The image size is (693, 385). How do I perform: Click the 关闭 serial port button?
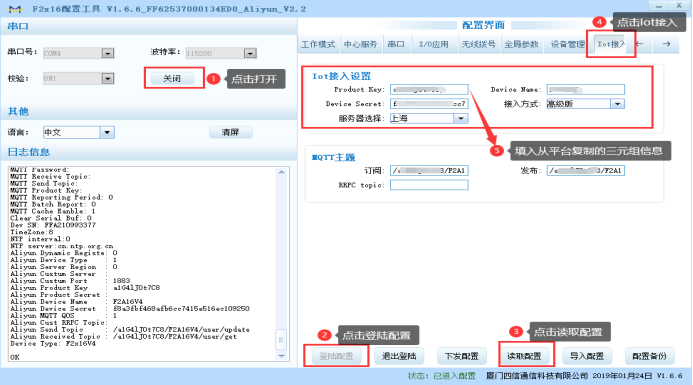click(172, 79)
